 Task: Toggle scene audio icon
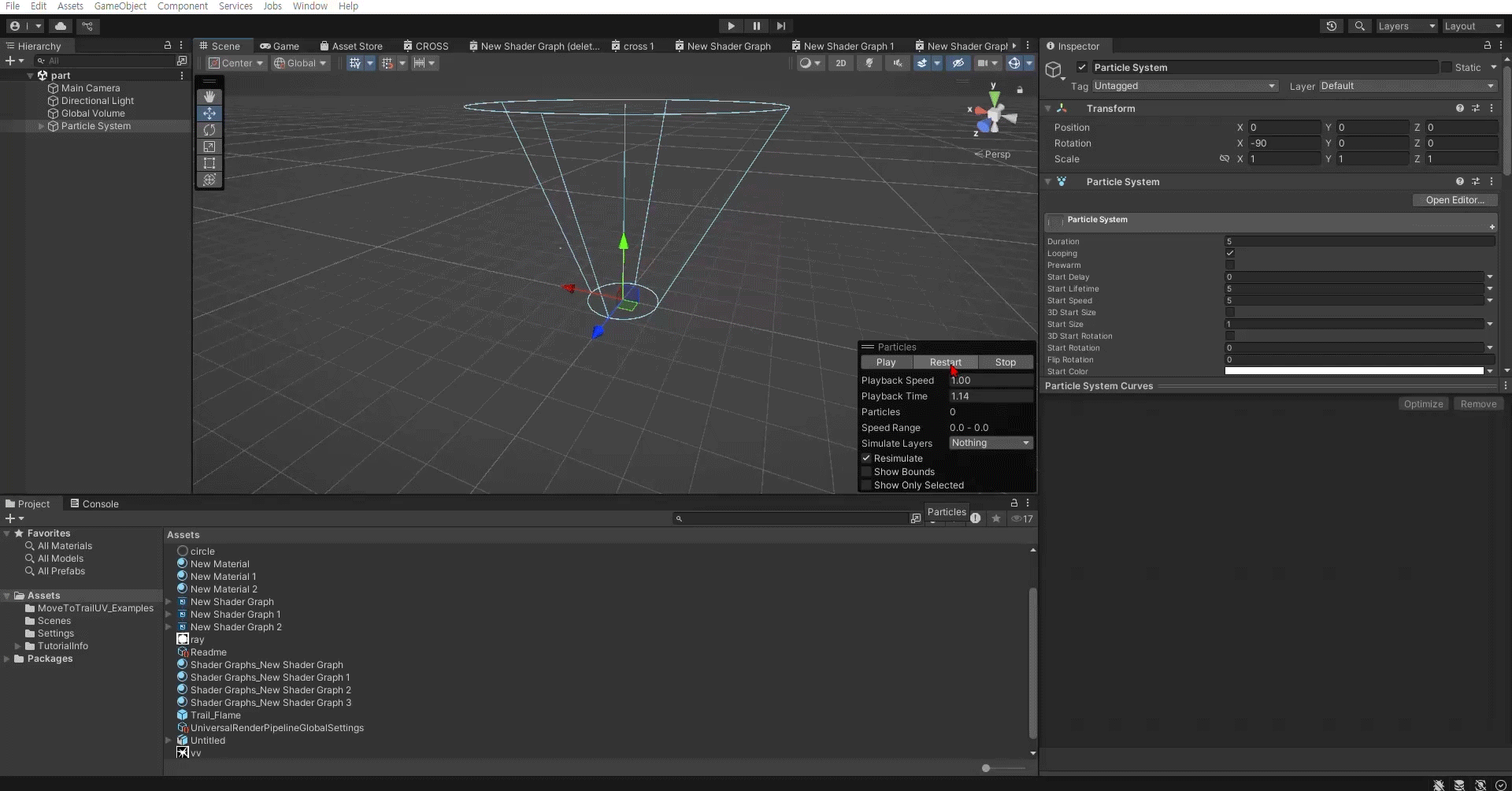click(x=898, y=63)
